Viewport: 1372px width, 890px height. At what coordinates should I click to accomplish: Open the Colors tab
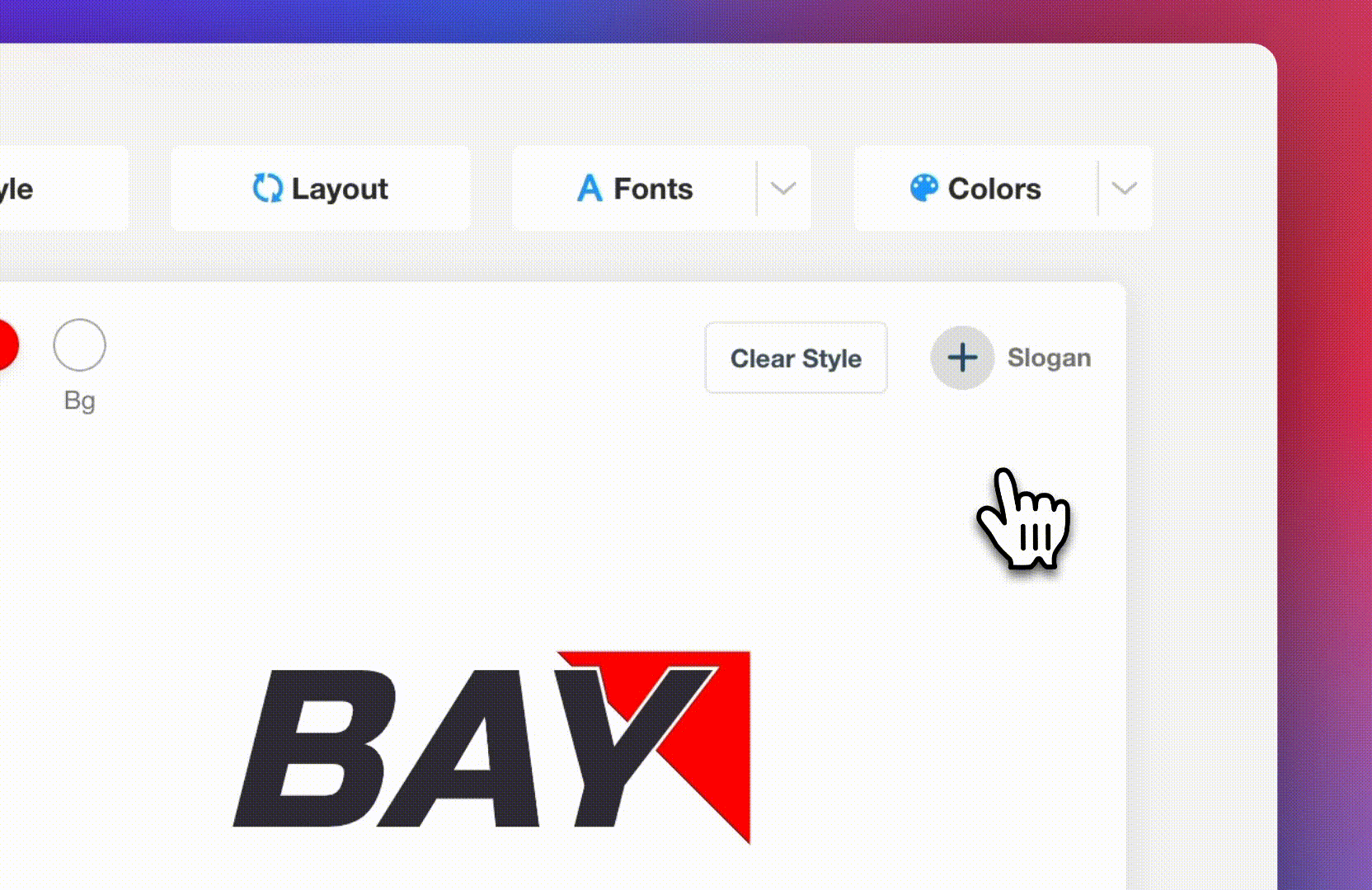[976, 188]
